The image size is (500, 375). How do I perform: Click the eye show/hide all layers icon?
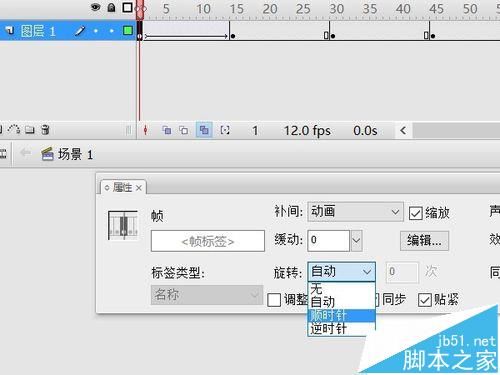tap(96, 7)
